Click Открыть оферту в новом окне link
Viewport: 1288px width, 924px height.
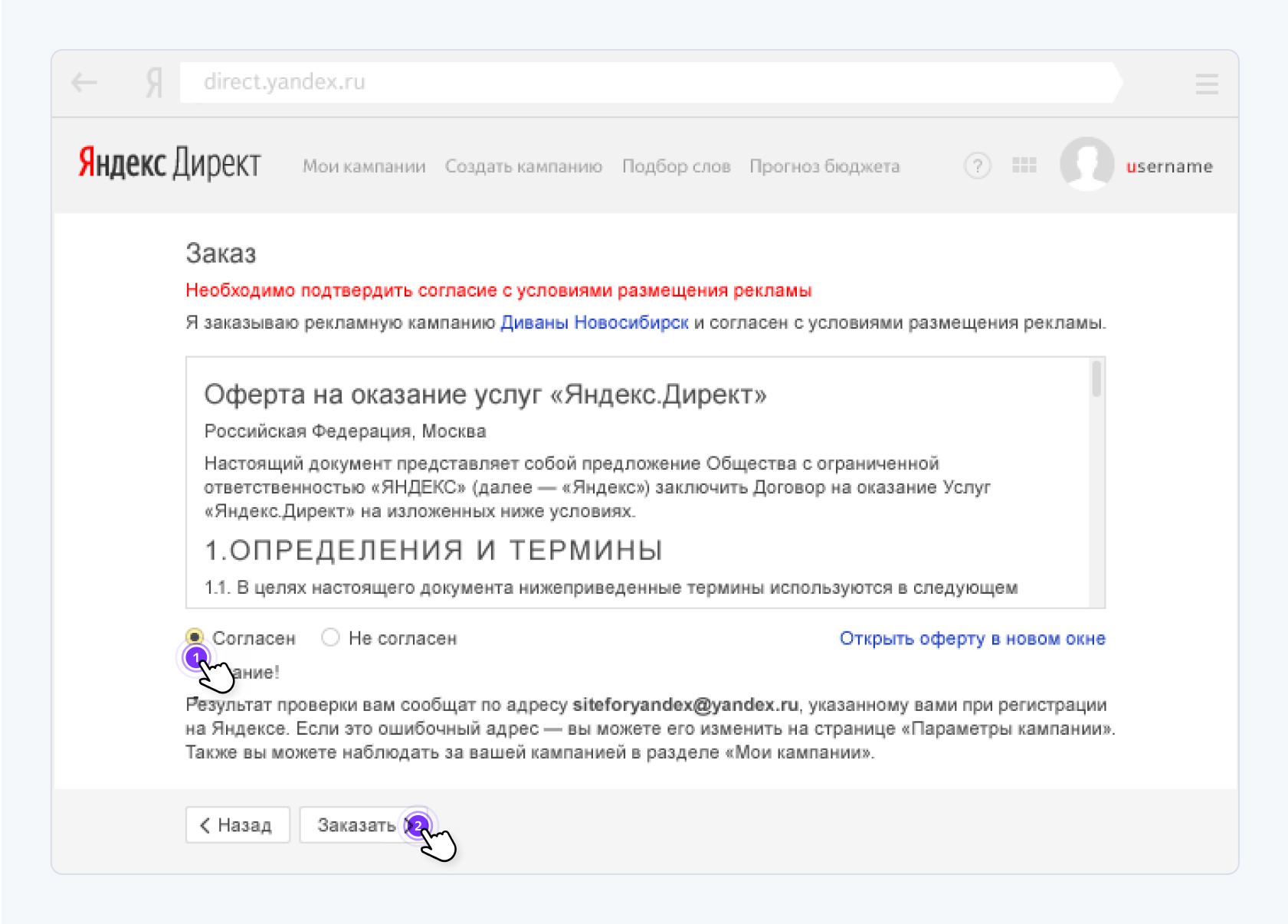coord(972,638)
